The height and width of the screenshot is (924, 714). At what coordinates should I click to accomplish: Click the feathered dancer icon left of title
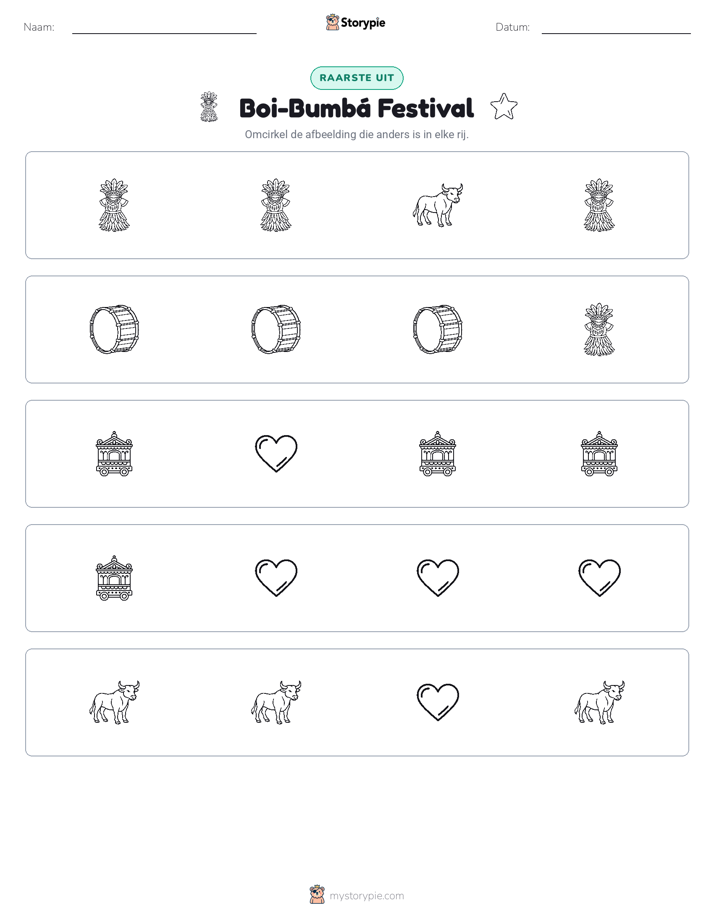pos(209,107)
